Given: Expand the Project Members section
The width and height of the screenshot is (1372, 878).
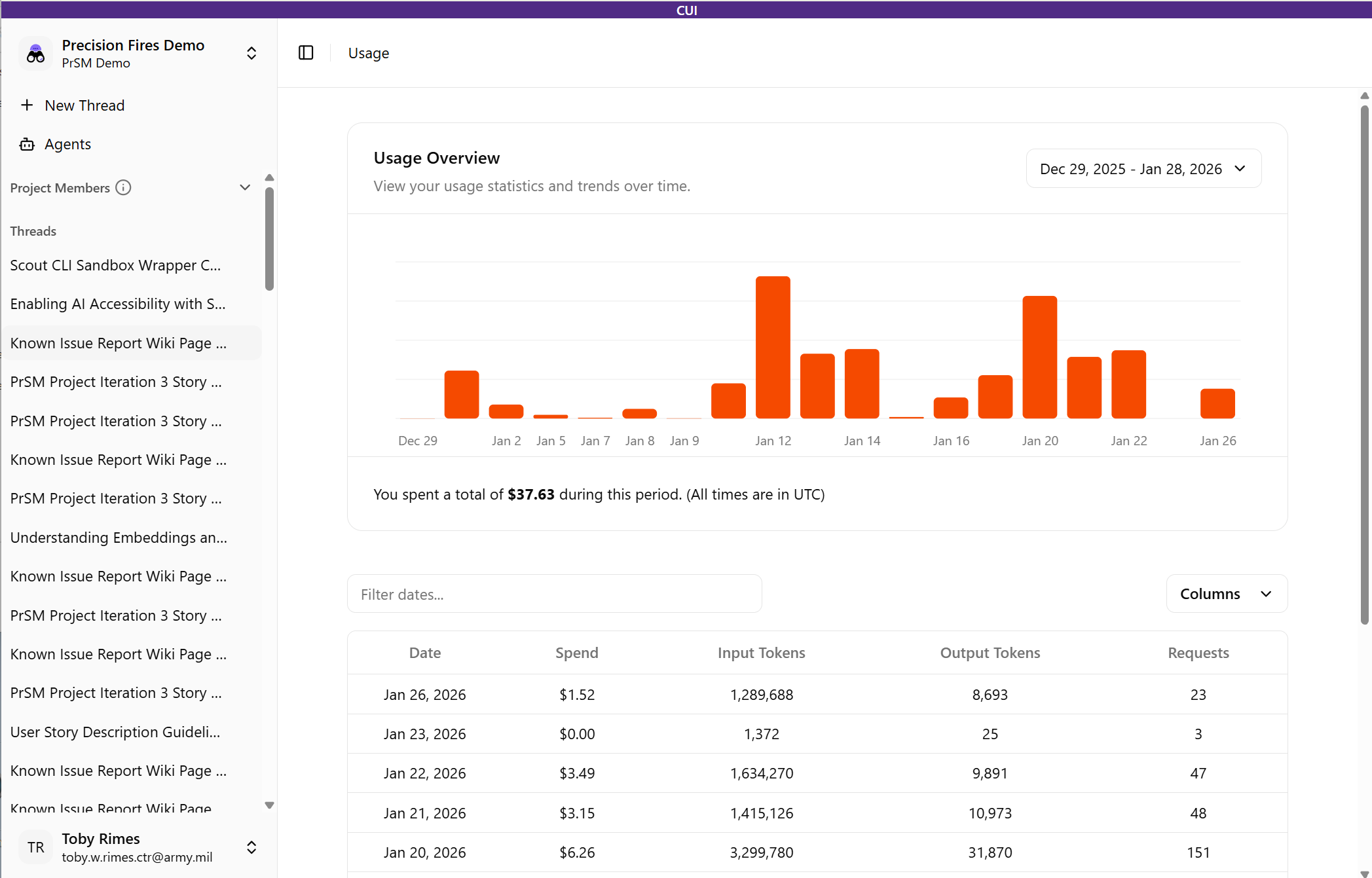Looking at the screenshot, I should click(x=245, y=188).
